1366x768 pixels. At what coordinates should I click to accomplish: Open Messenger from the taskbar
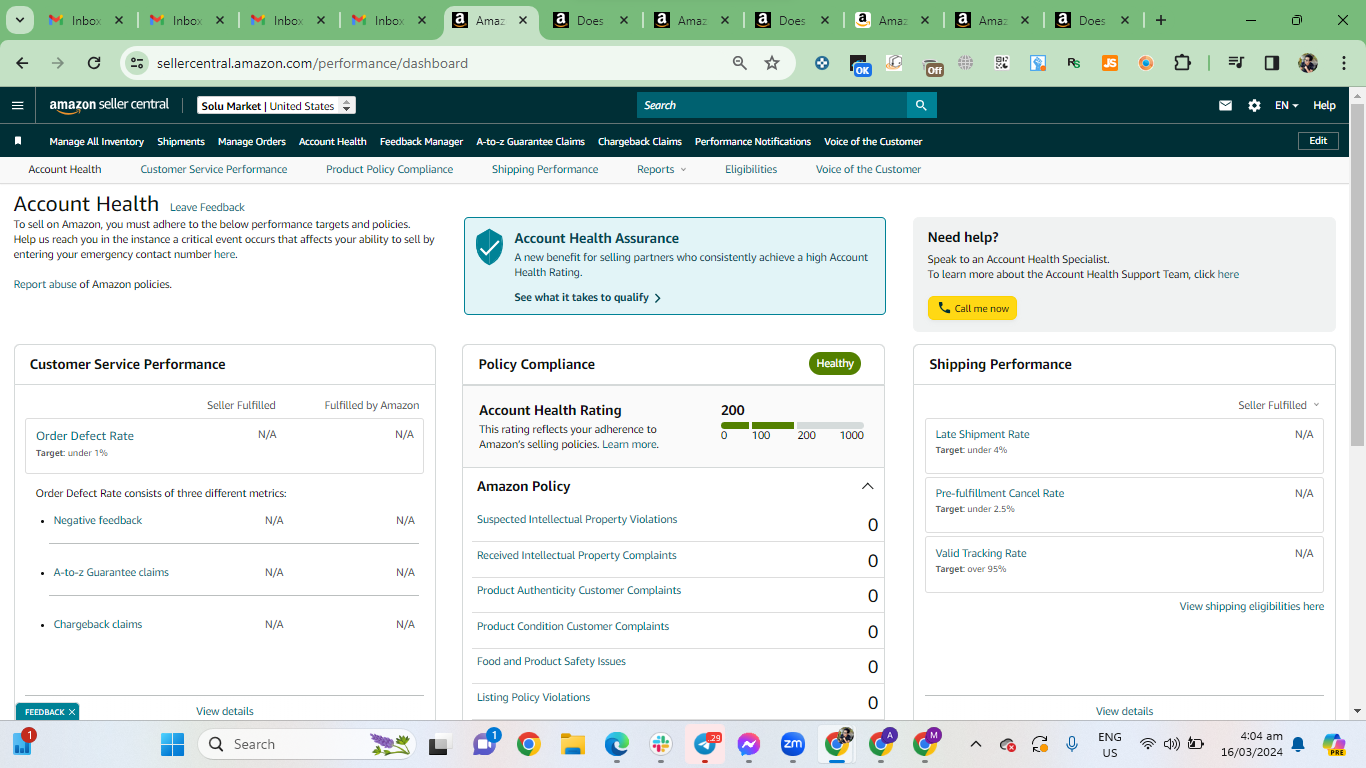tap(749, 744)
